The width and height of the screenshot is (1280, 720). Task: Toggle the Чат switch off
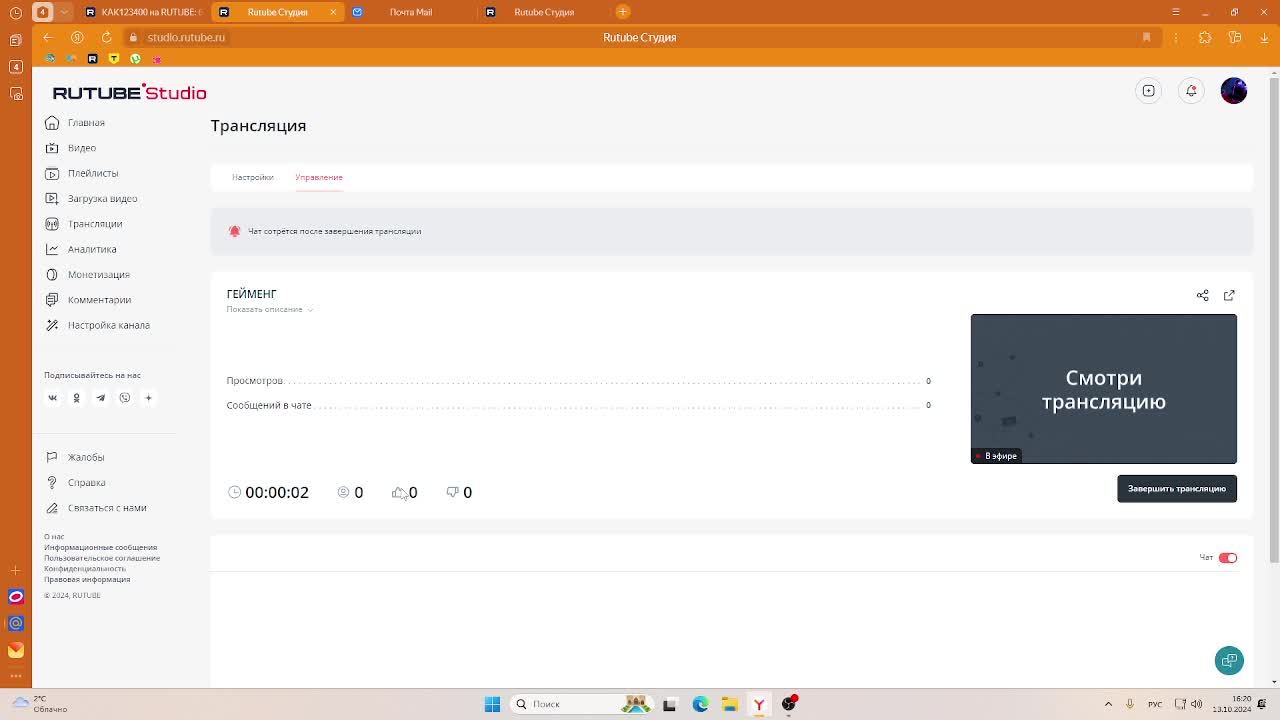click(x=1228, y=558)
